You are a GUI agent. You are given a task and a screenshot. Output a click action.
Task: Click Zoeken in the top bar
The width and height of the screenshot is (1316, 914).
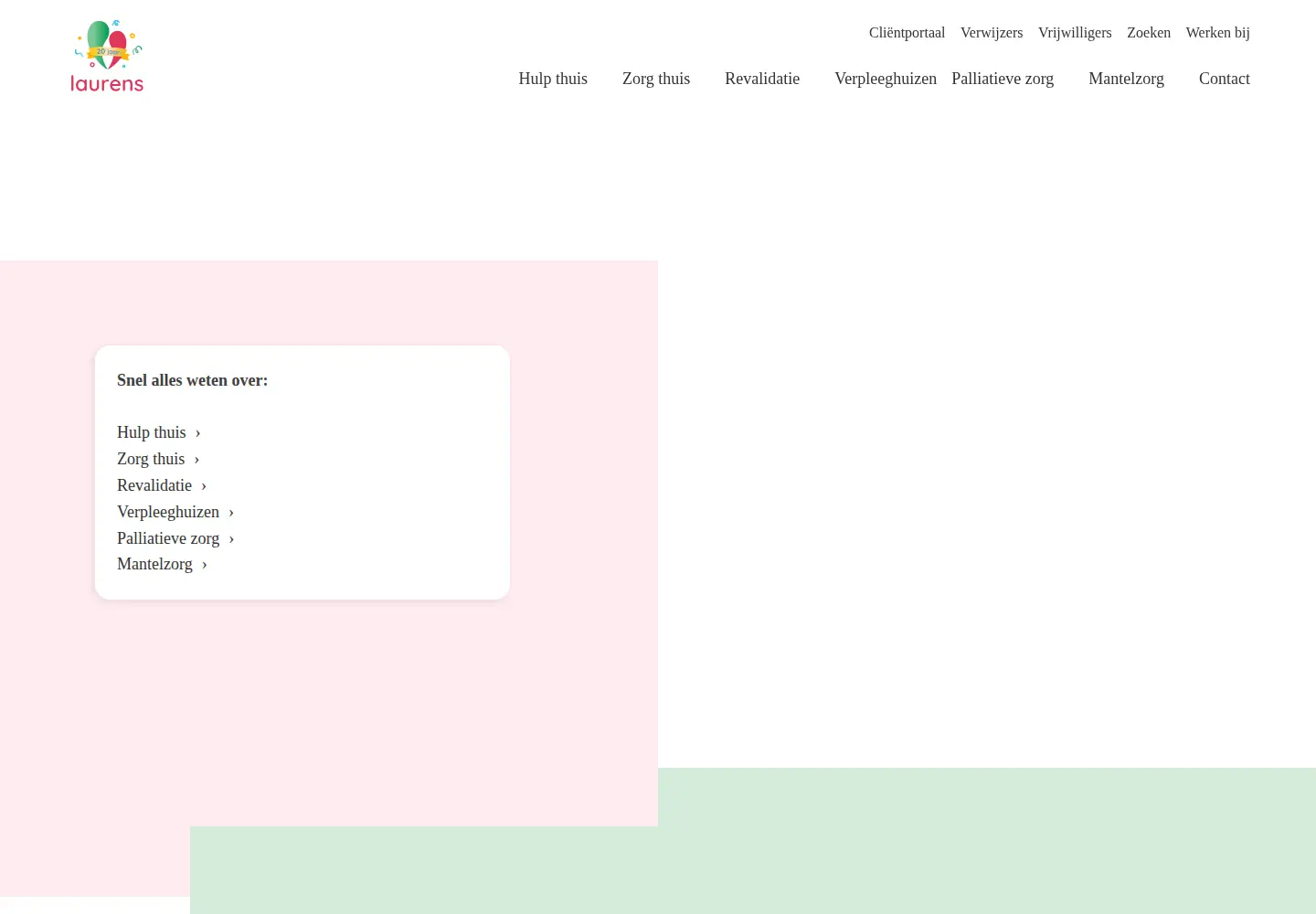[x=1149, y=33]
